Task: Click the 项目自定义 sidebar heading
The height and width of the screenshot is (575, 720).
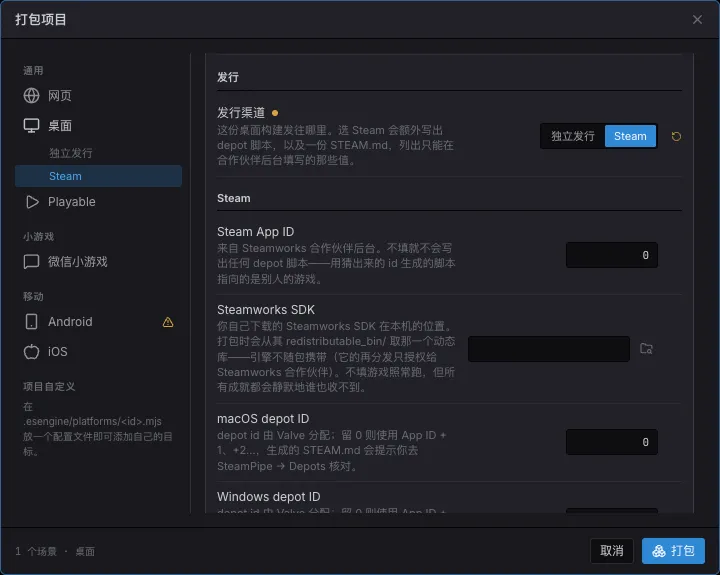Action: pos(49,386)
